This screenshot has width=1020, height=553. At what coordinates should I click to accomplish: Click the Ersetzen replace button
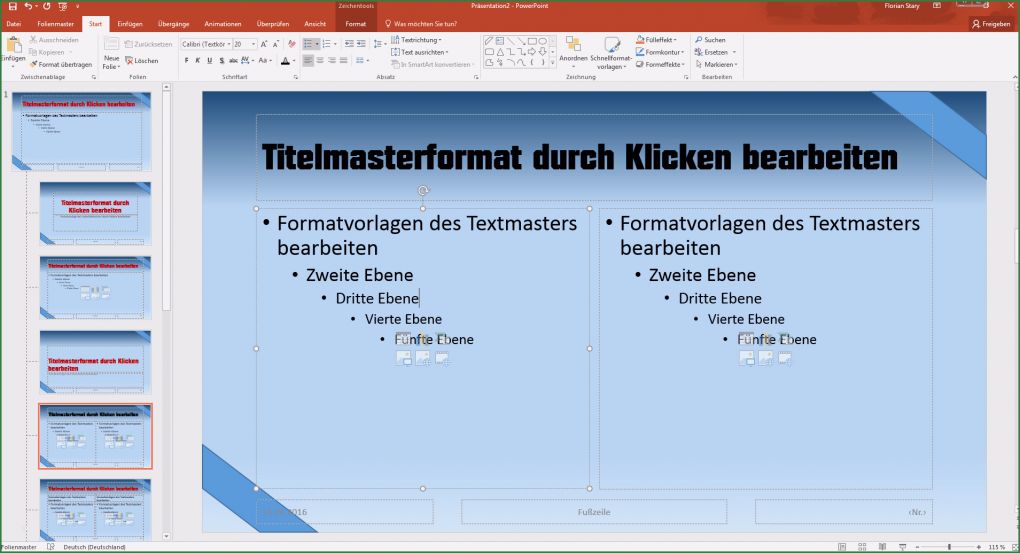pos(714,52)
